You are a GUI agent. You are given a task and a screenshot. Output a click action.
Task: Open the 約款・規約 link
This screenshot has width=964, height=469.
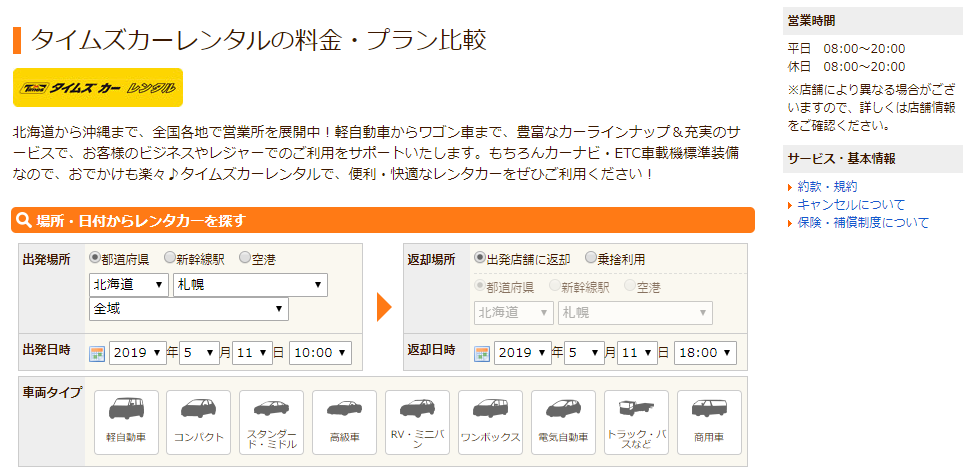827,186
